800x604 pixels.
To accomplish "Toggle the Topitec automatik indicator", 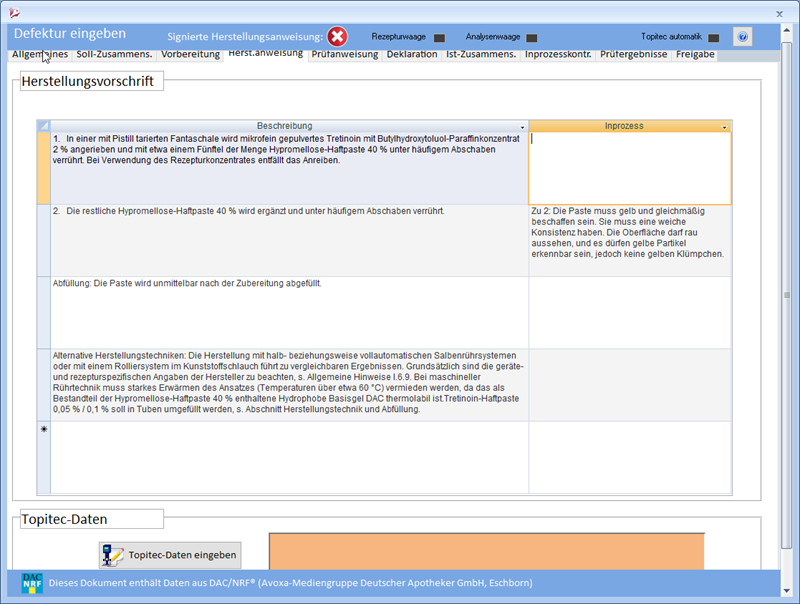I will [x=713, y=38].
